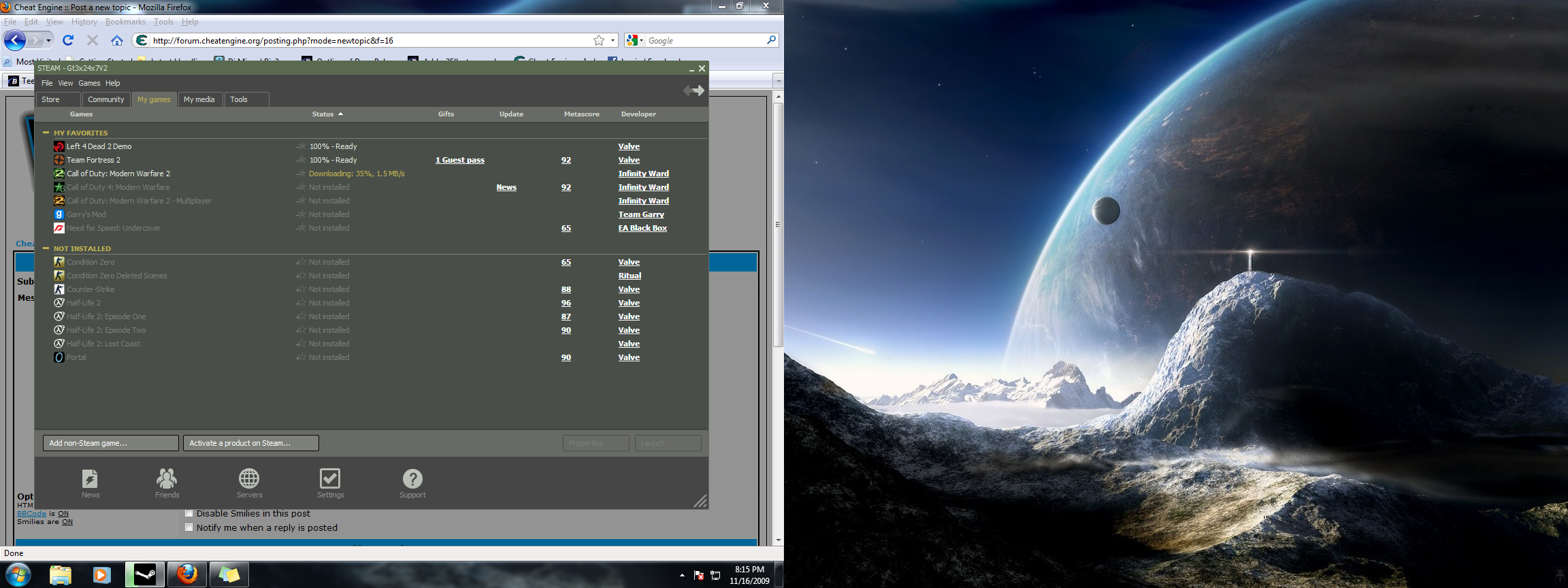Check Disable Smilies in this post
This screenshot has width=1568, height=588.
[x=189, y=513]
